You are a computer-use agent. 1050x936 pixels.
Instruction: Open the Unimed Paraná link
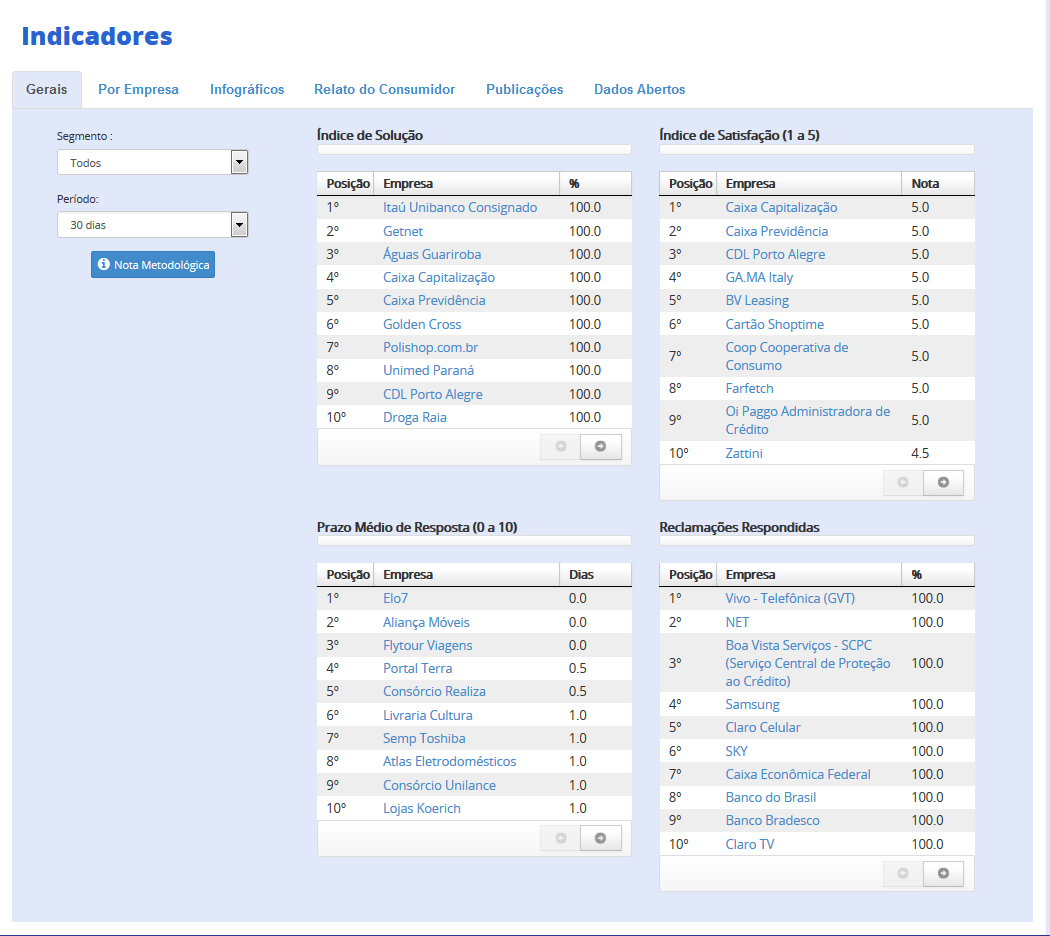(429, 370)
